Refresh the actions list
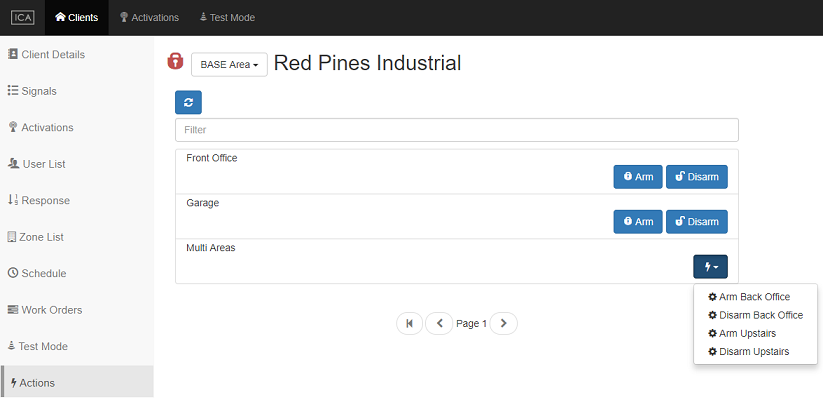823x402 pixels. pyautogui.click(x=188, y=102)
